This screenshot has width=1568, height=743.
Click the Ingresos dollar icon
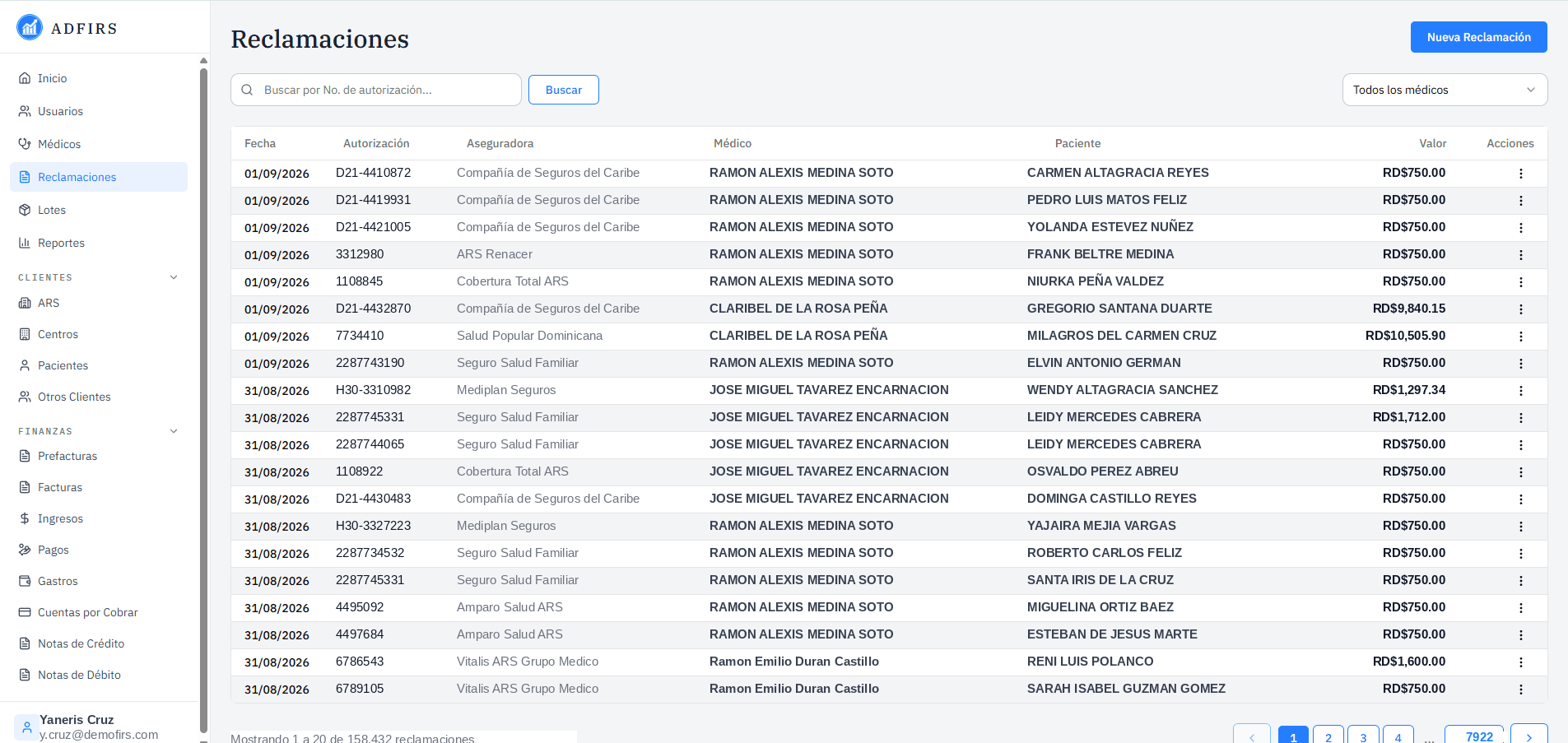[25, 518]
